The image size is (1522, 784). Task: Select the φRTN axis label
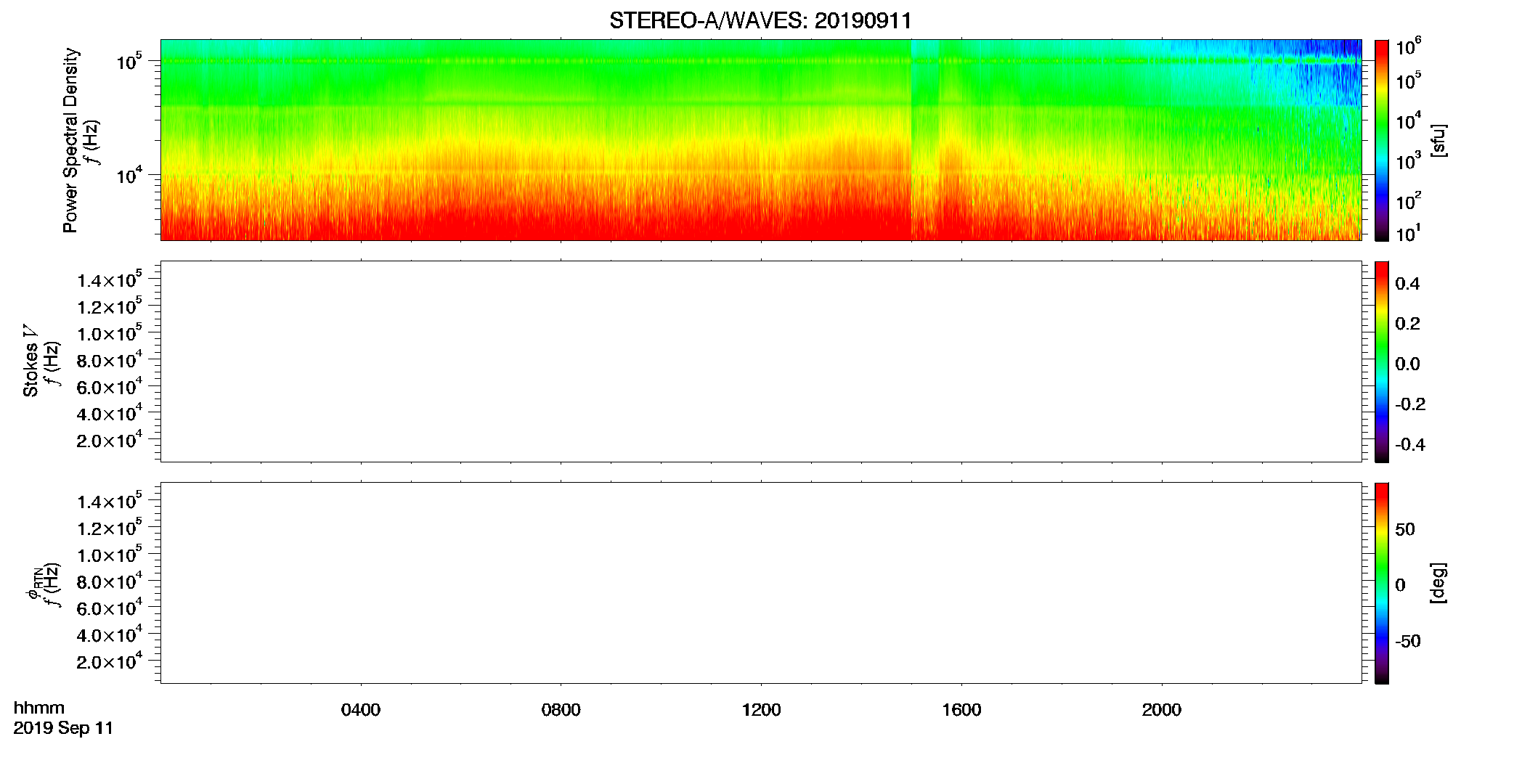click(33, 584)
